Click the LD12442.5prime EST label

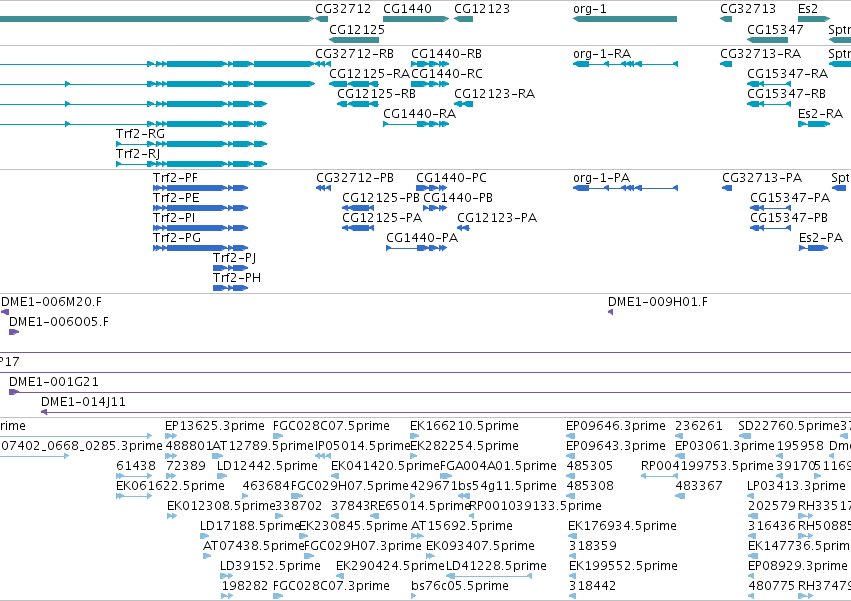point(268,466)
